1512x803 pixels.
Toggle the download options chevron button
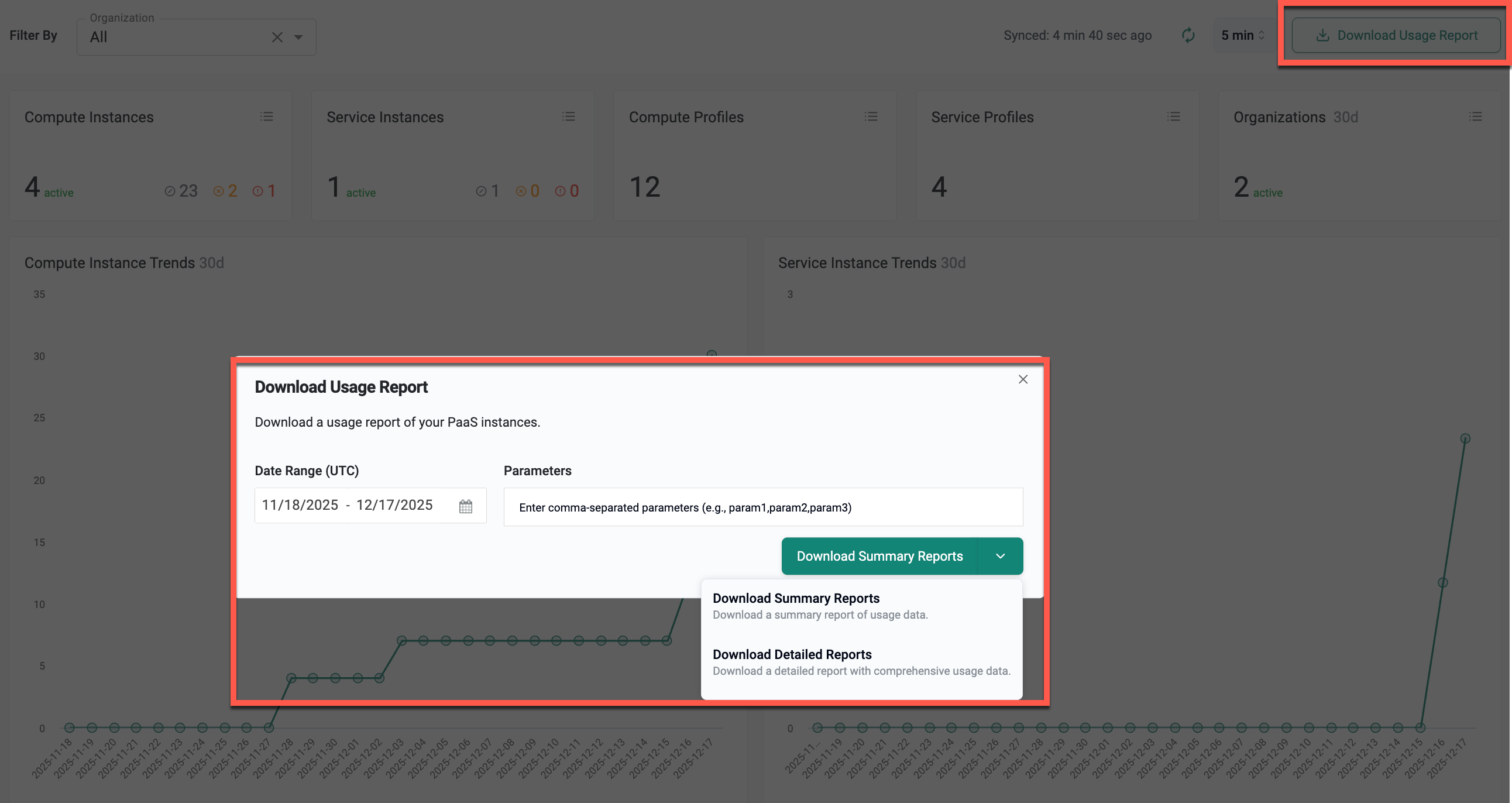(1000, 556)
